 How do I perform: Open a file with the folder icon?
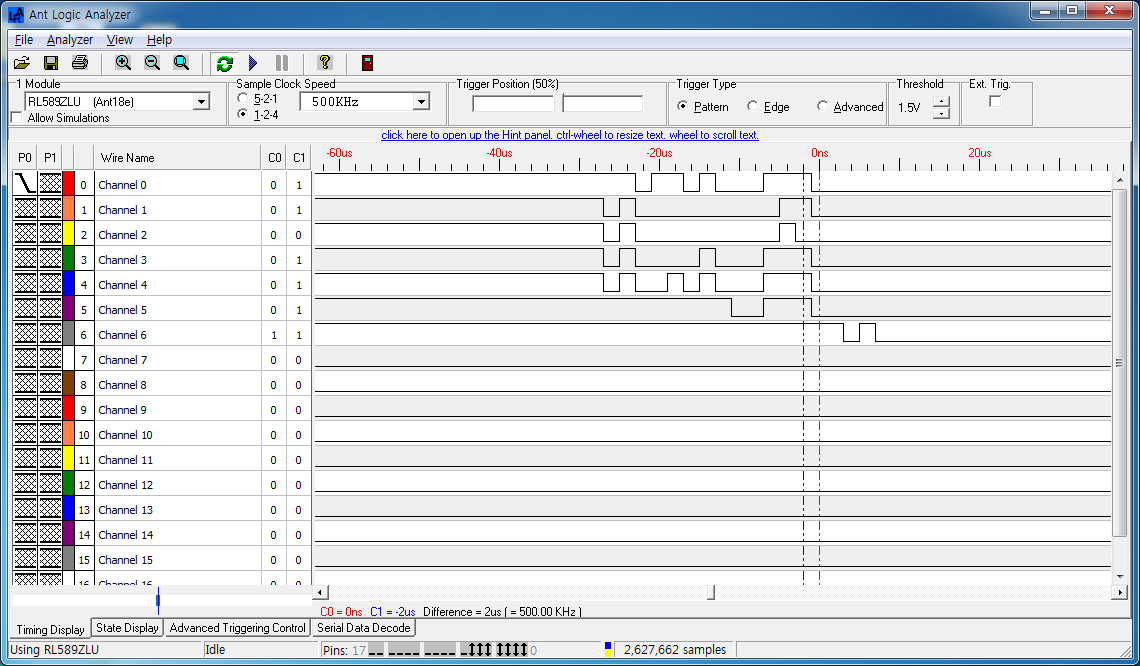coord(22,63)
